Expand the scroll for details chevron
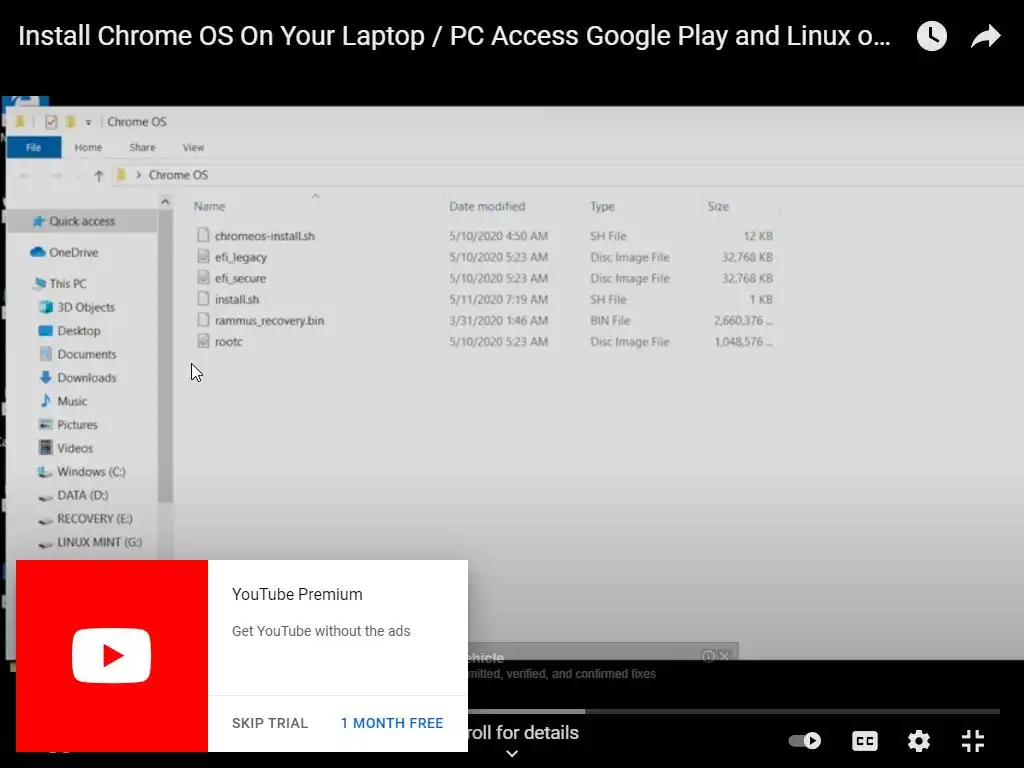The height and width of the screenshot is (768, 1024). click(513, 754)
